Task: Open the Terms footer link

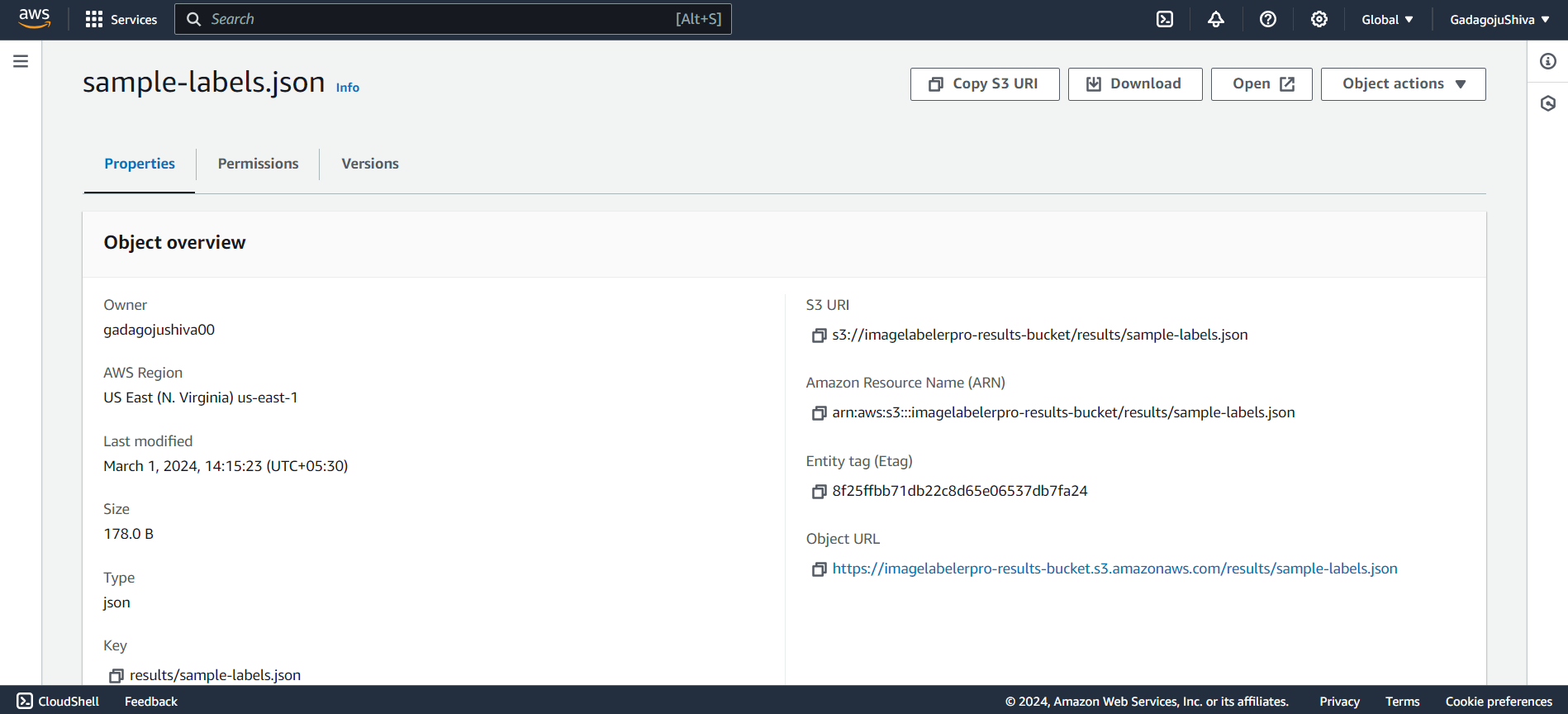Action: (x=1402, y=701)
